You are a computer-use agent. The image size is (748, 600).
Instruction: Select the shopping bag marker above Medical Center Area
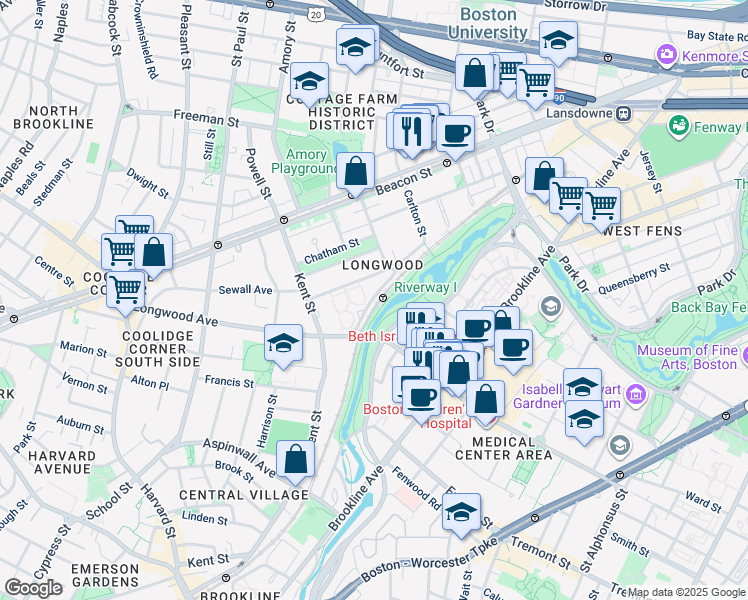tap(486, 401)
